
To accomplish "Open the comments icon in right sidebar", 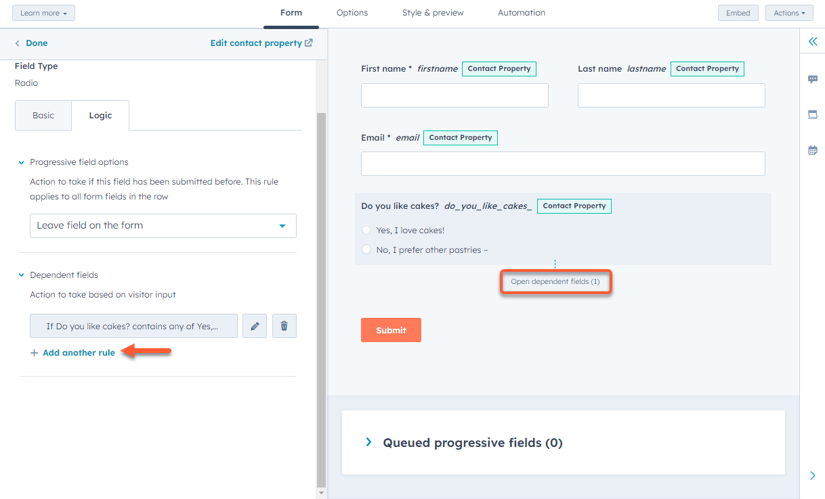I will coord(813,79).
